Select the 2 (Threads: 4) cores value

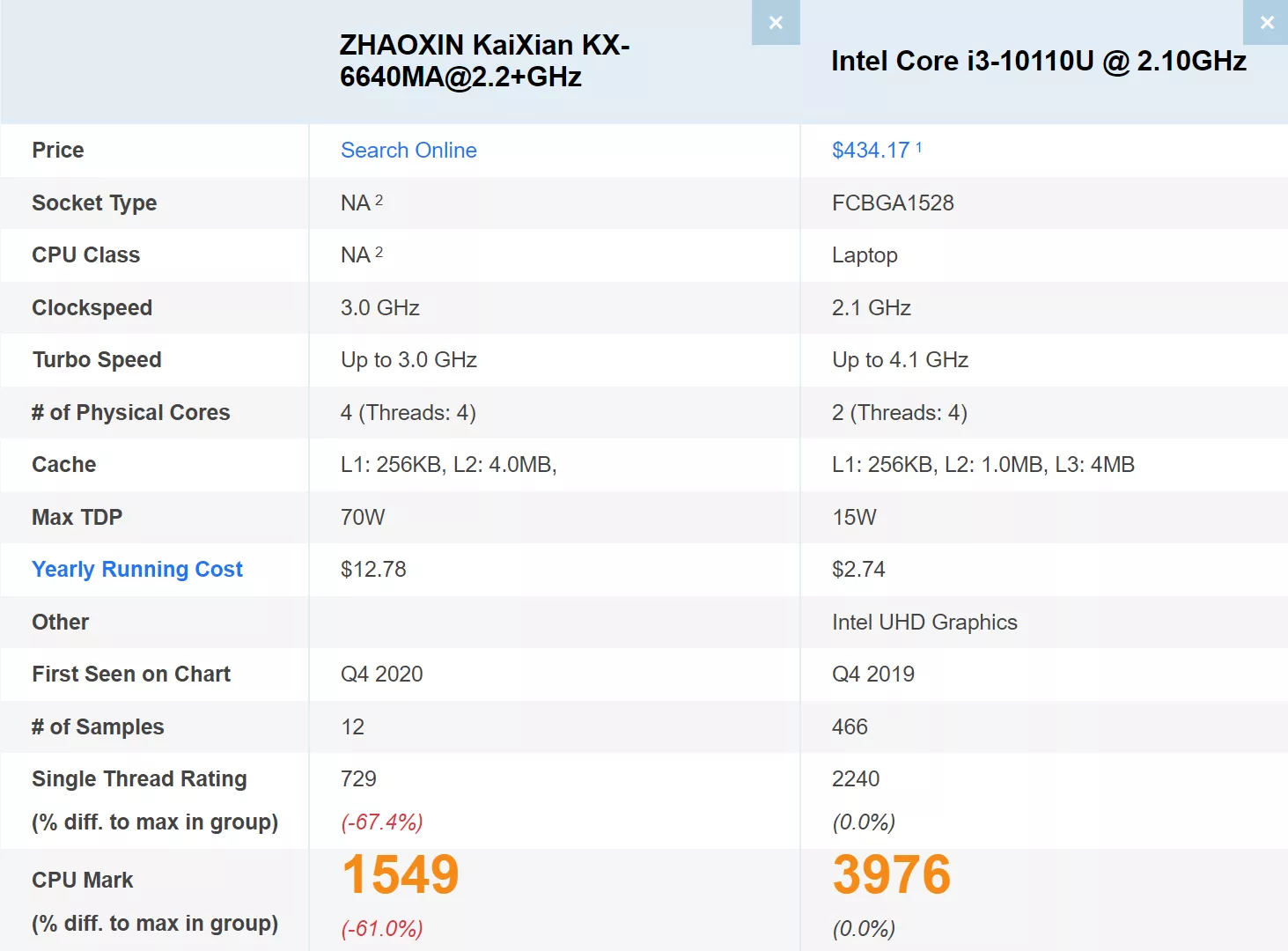pyautogui.click(x=900, y=412)
